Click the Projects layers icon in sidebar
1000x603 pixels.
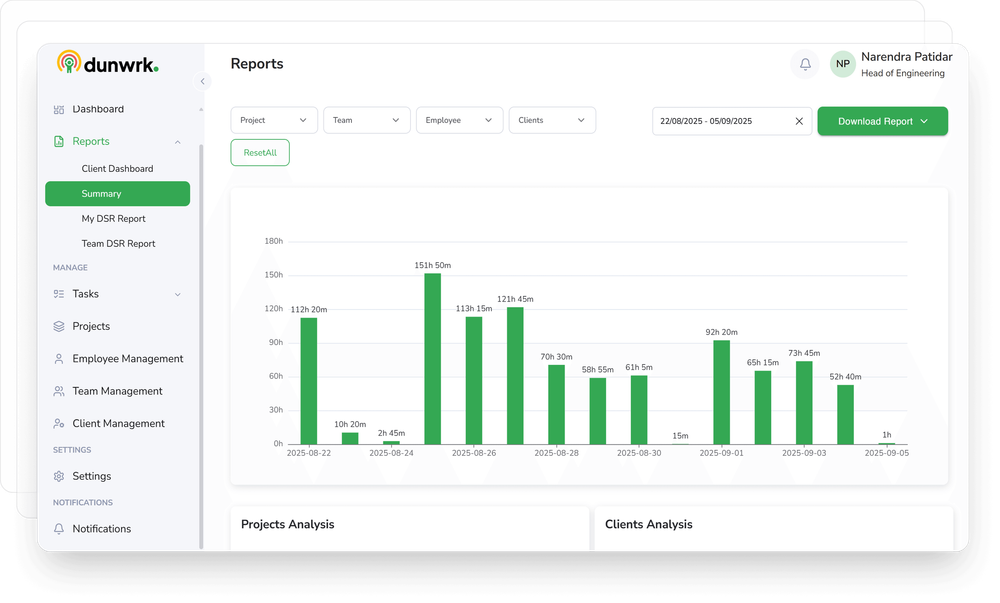[x=59, y=326]
